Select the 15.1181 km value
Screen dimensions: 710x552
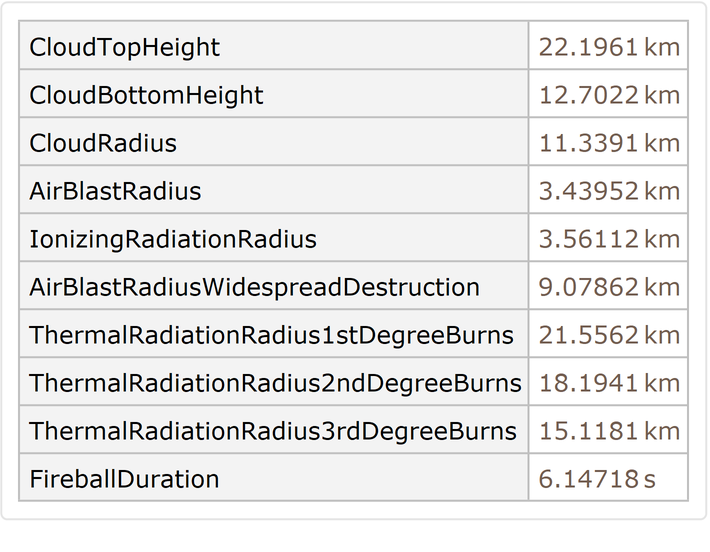608,431
